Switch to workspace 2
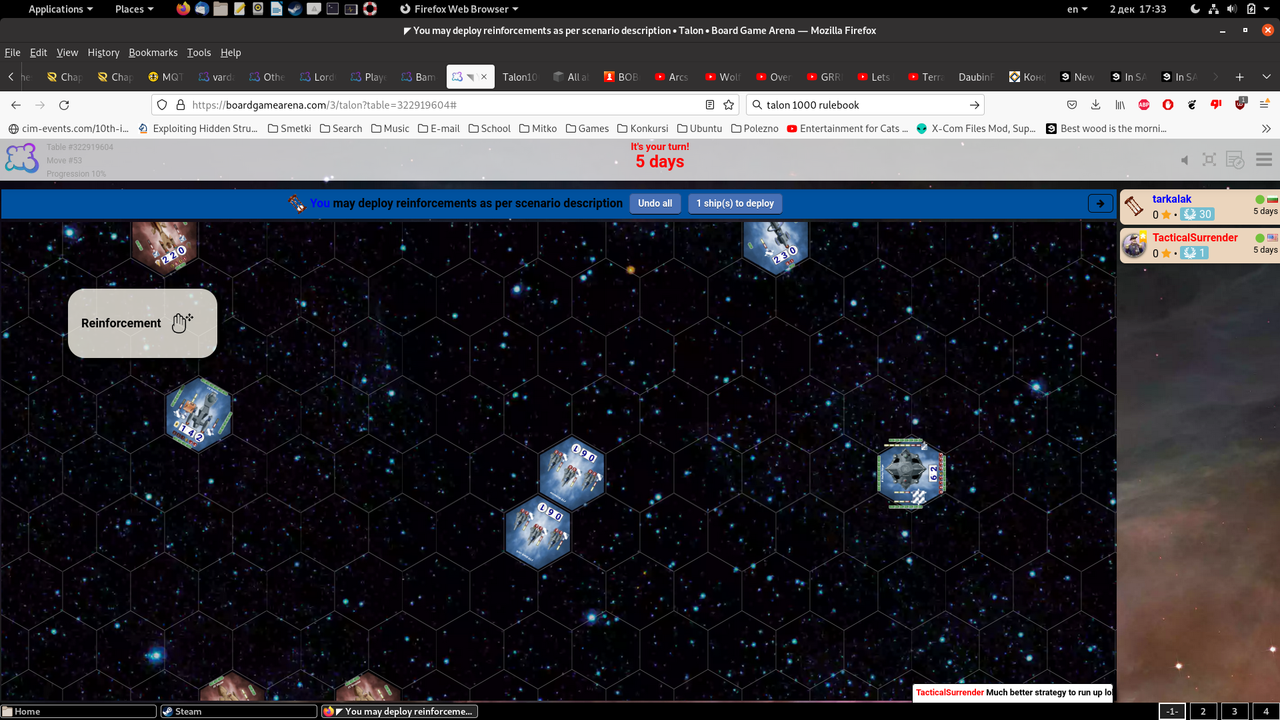 point(1203,712)
